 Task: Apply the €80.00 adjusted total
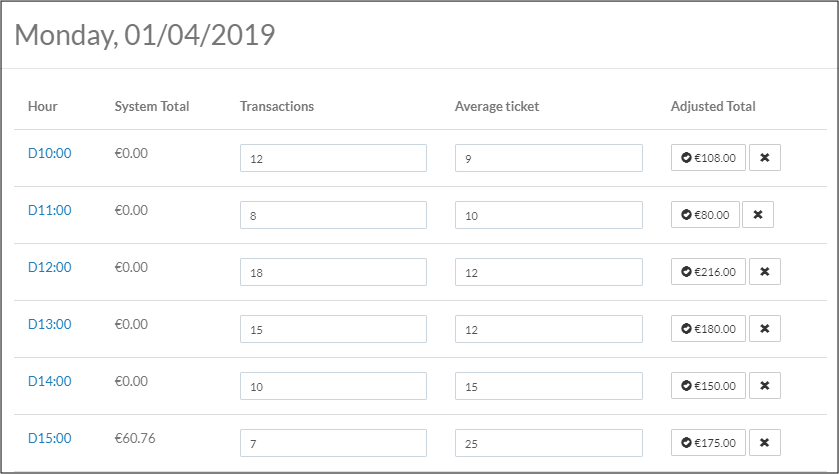coord(705,215)
